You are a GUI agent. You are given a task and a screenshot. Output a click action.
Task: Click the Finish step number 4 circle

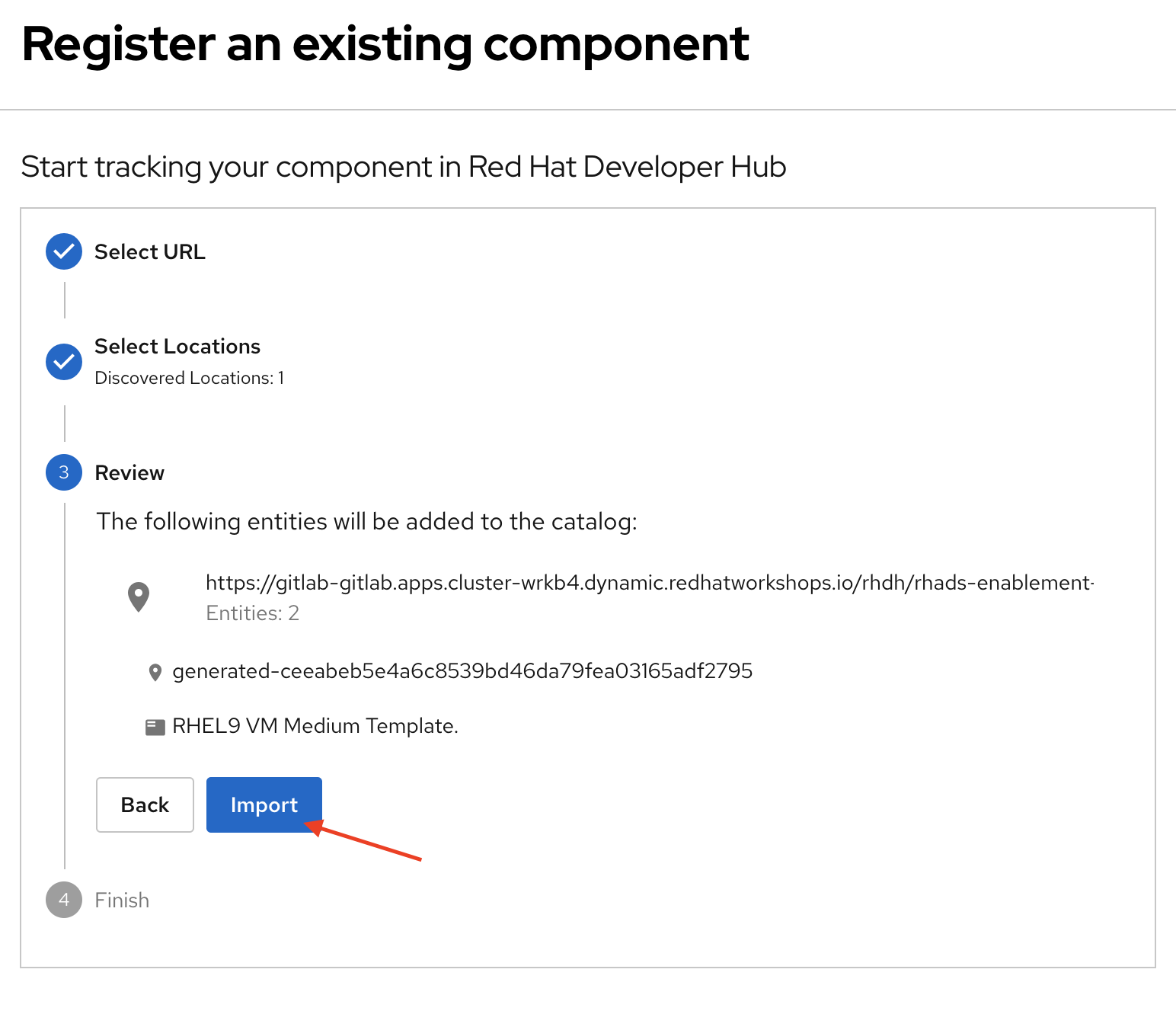(x=64, y=900)
